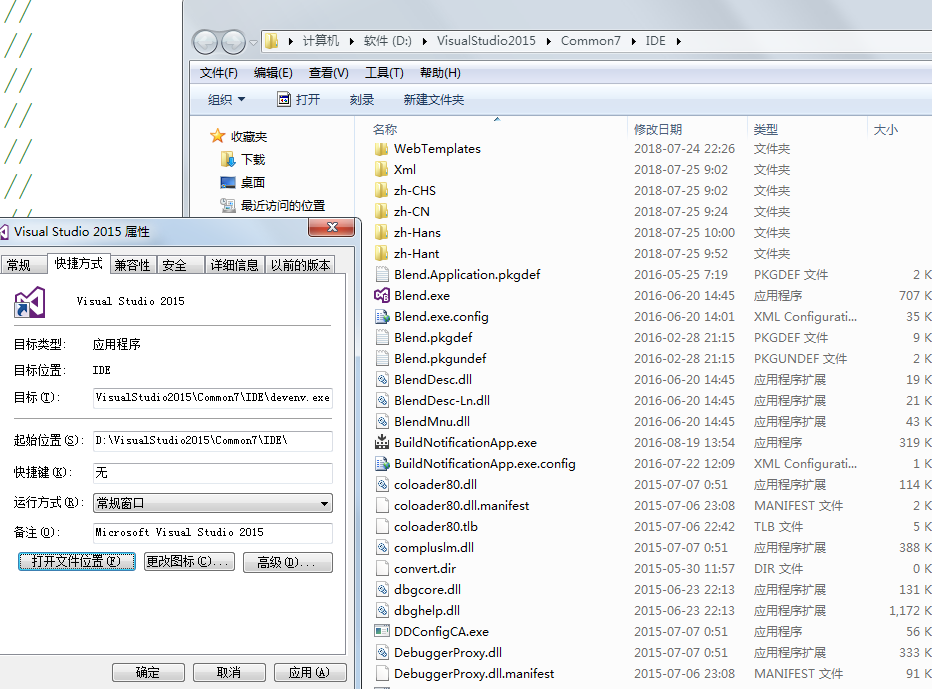Select the 下载 folder icon in favorites

(228, 159)
